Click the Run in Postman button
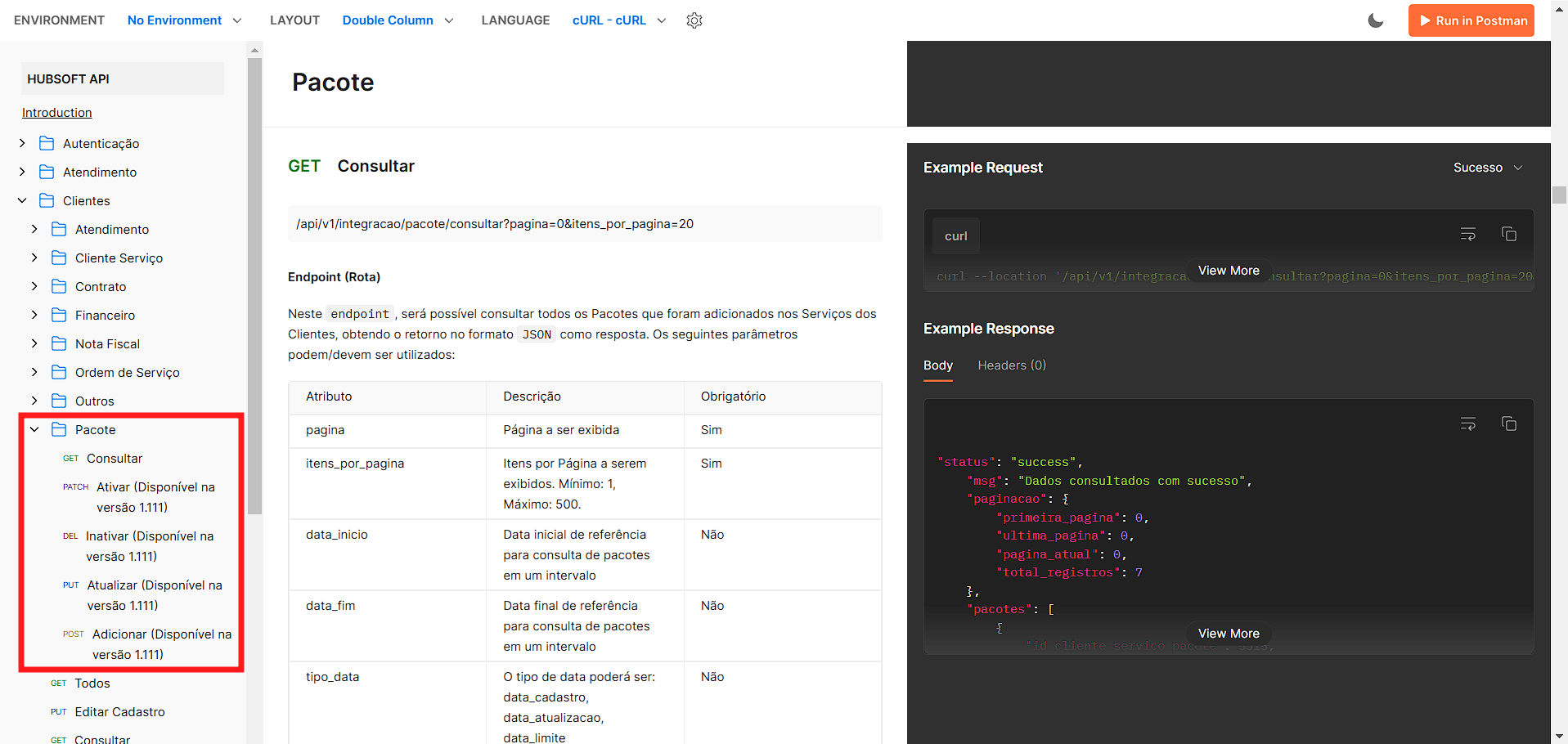This screenshot has width=1568, height=744. (x=1471, y=20)
